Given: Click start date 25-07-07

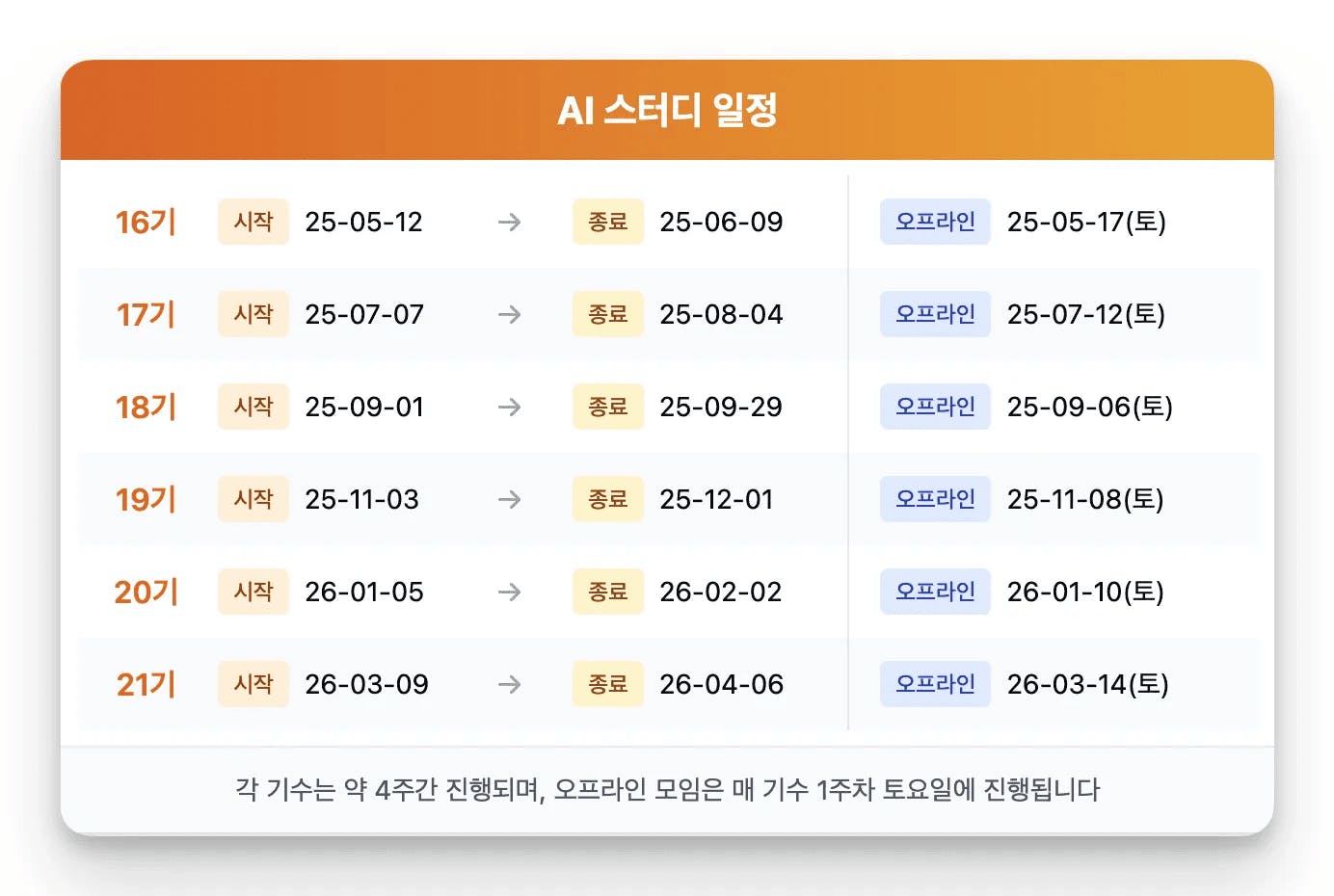Looking at the screenshot, I should [364, 315].
